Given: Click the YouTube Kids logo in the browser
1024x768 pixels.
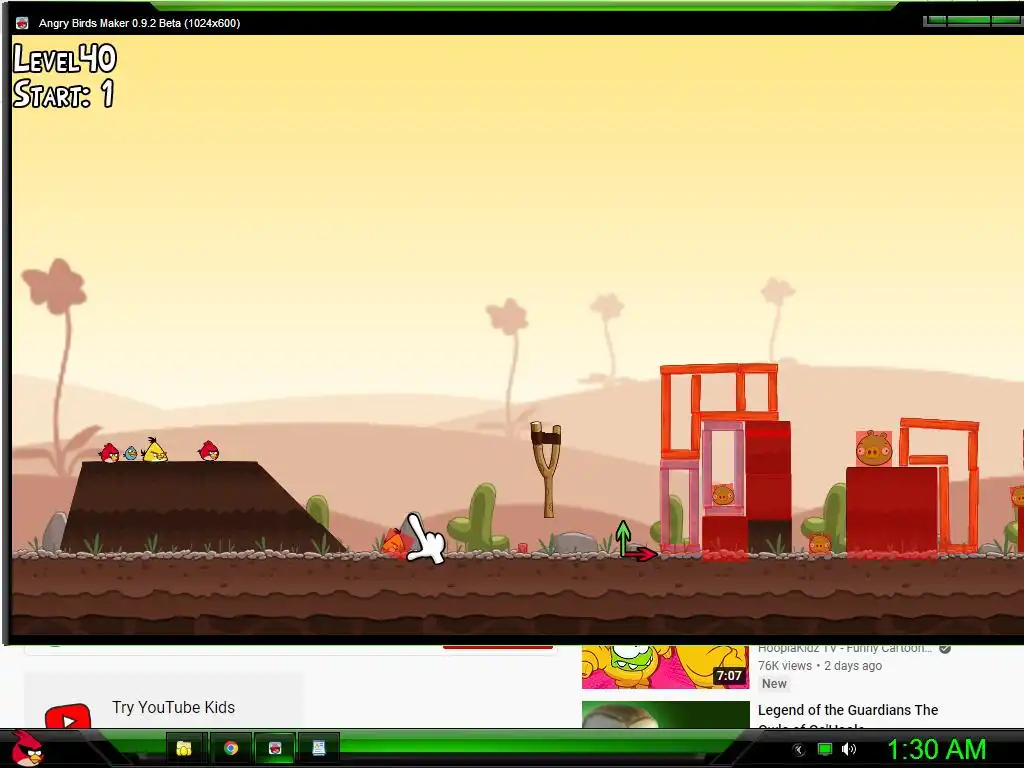Looking at the screenshot, I should 68,717.
